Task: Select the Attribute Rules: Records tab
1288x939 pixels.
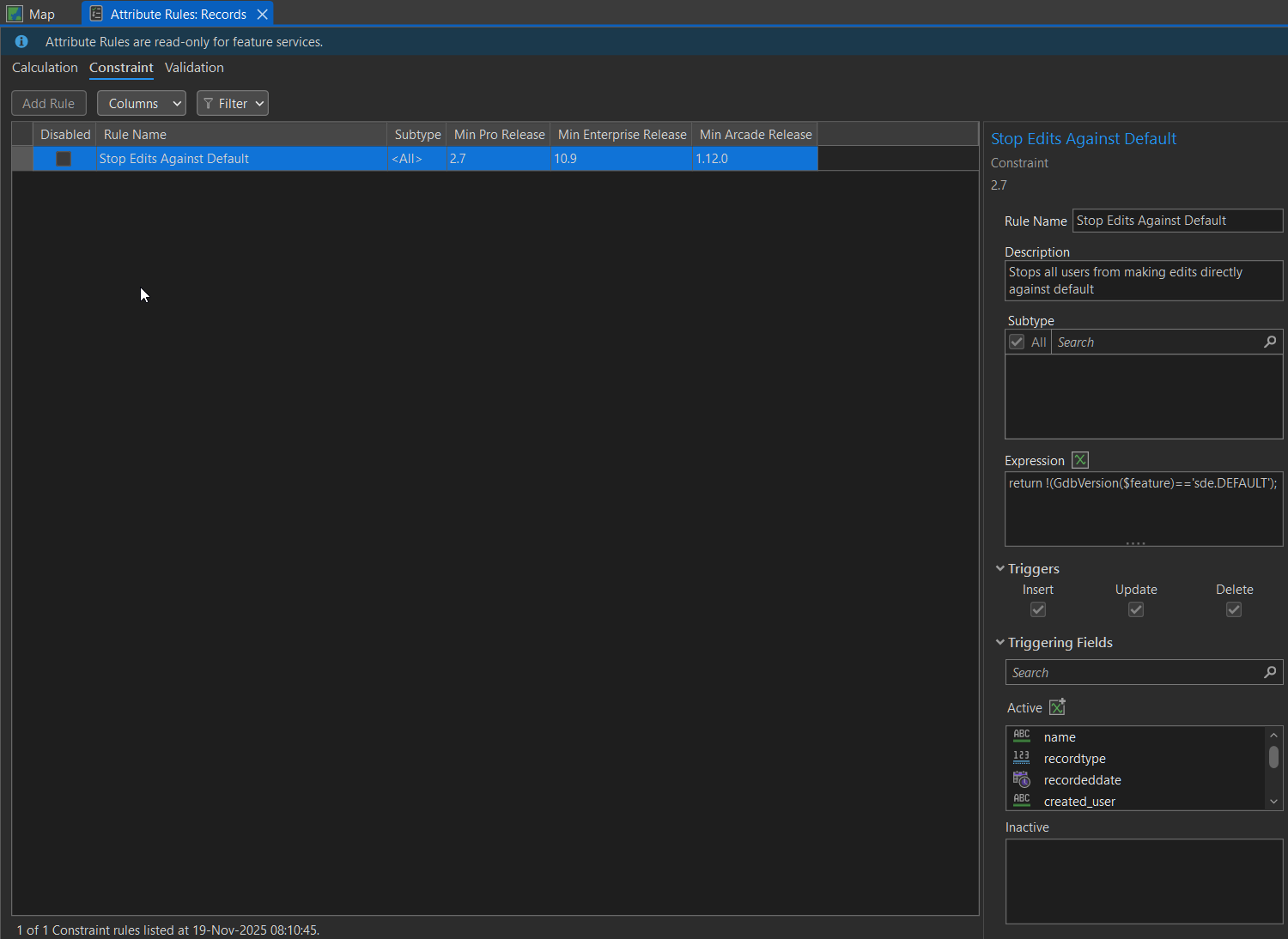Action: pyautogui.click(x=178, y=14)
